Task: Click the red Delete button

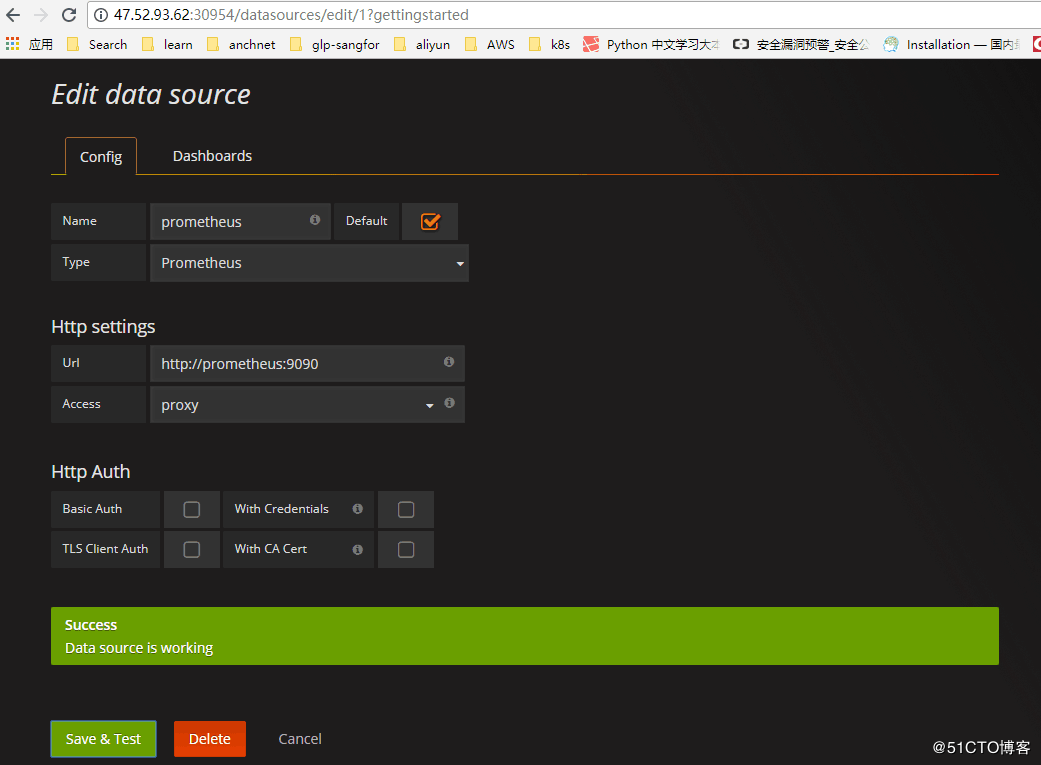Action: [x=210, y=739]
